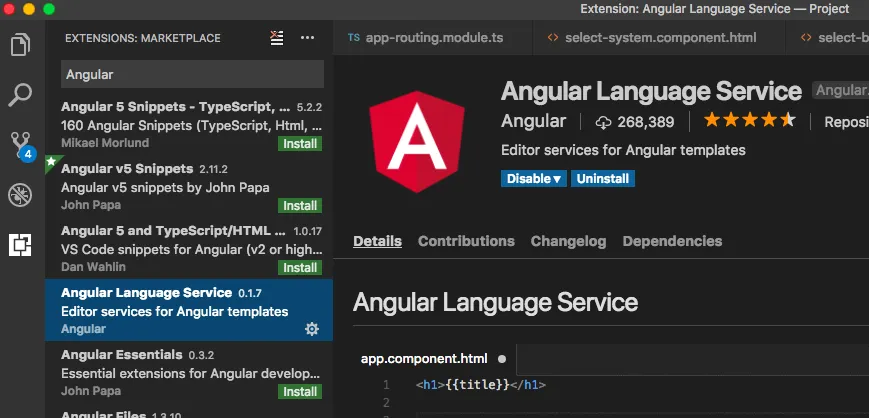This screenshot has width=869, height=418.
Task: Install Angular Essentials extension
Action: coord(300,392)
